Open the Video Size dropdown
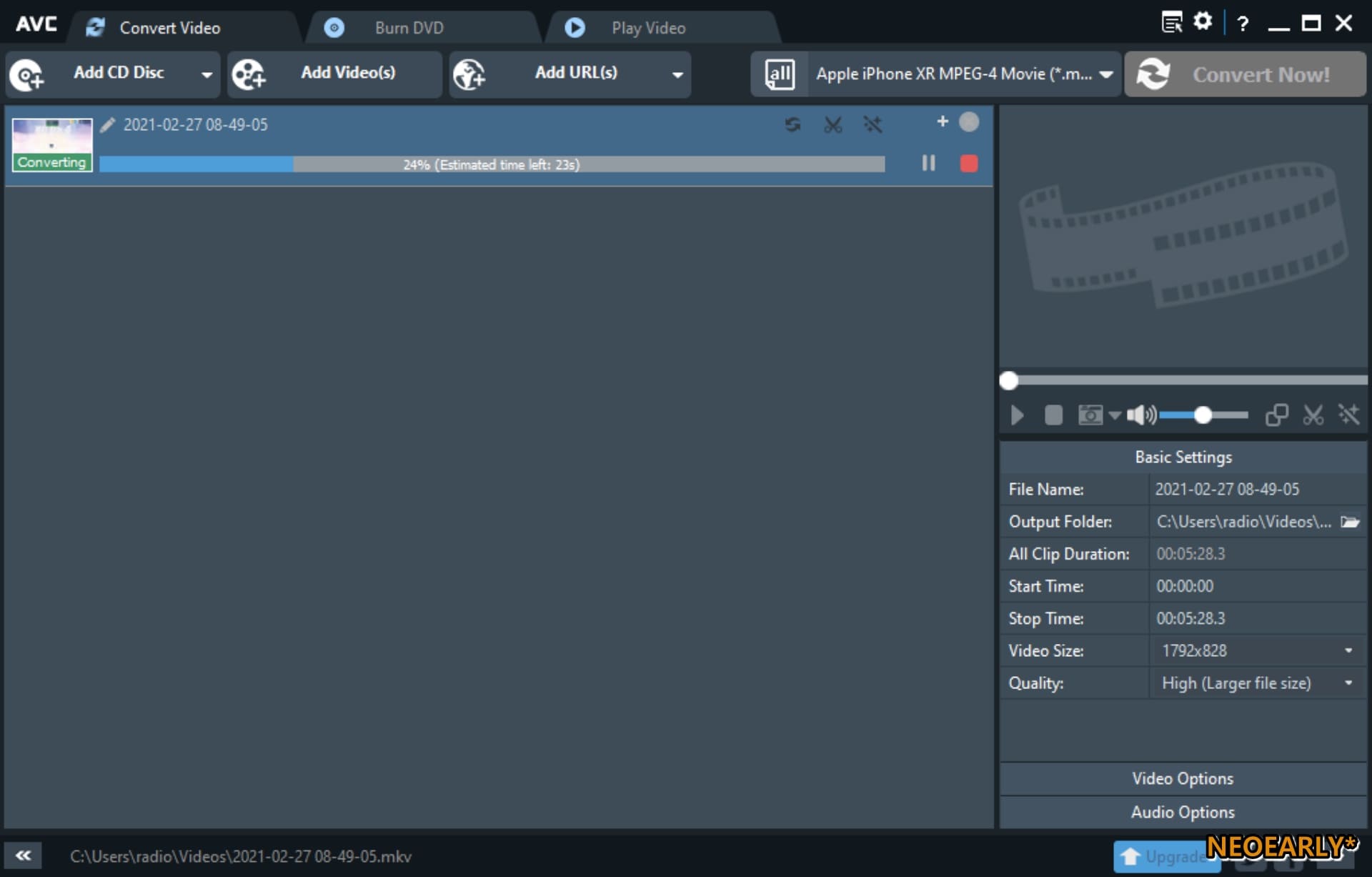Image resolution: width=1372 pixels, height=877 pixels. (1348, 650)
